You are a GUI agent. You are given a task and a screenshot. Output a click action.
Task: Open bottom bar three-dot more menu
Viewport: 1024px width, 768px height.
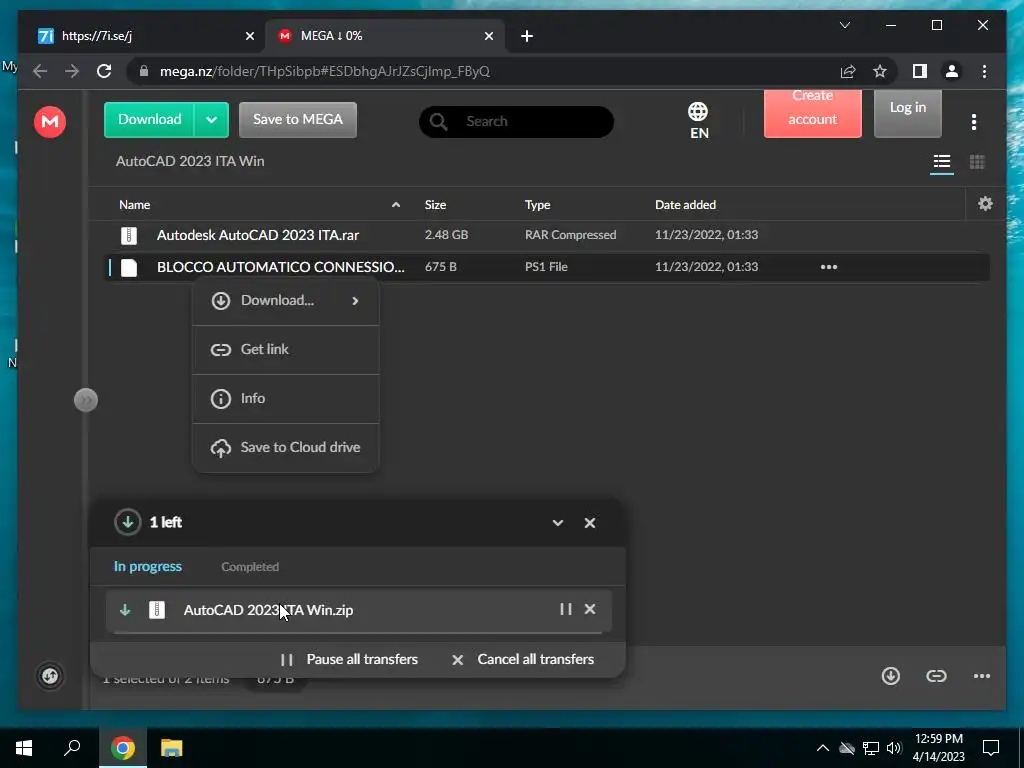(982, 676)
